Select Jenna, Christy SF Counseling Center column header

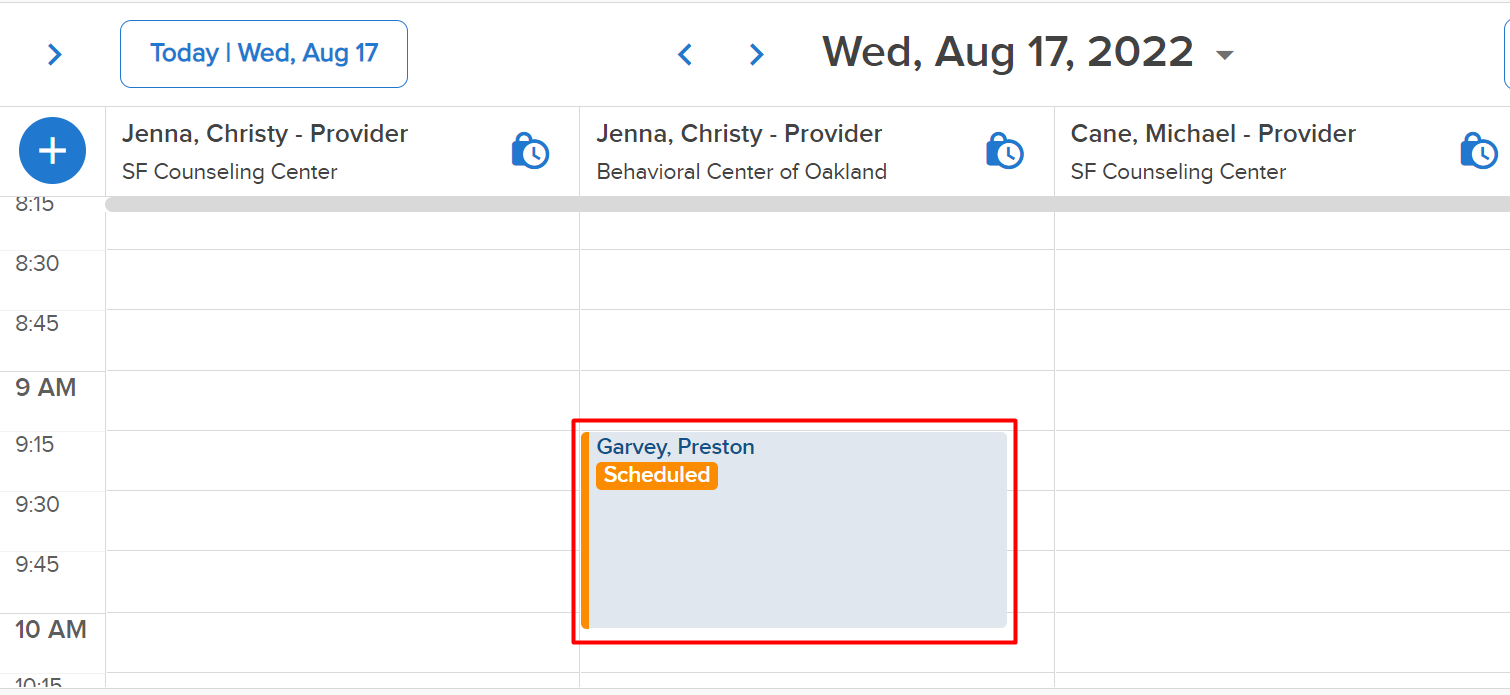(342, 152)
